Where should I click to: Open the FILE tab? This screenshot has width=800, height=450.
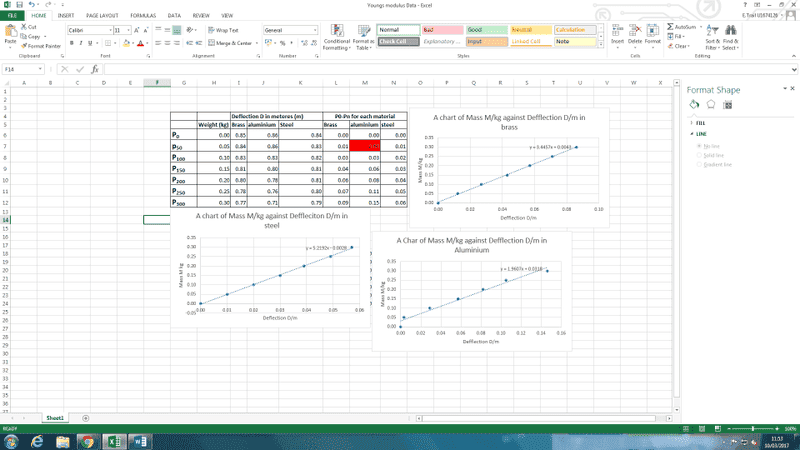(12, 16)
